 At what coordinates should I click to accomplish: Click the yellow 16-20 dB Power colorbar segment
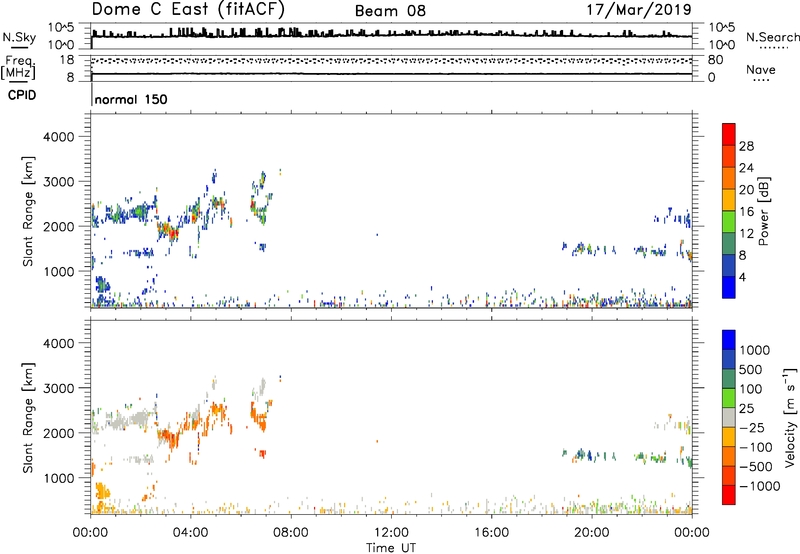[x=729, y=199]
